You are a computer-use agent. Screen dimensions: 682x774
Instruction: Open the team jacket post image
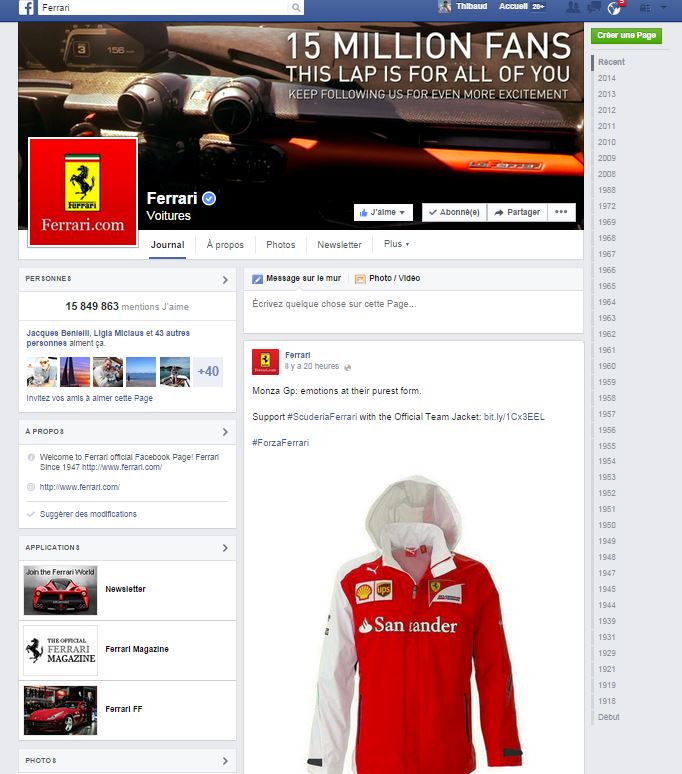(x=414, y=624)
